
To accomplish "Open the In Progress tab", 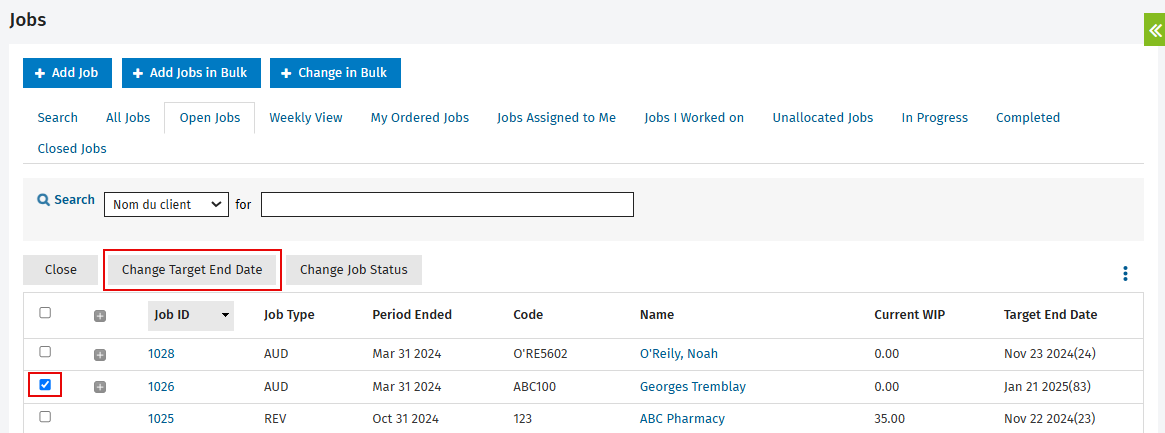I will pyautogui.click(x=935, y=117).
